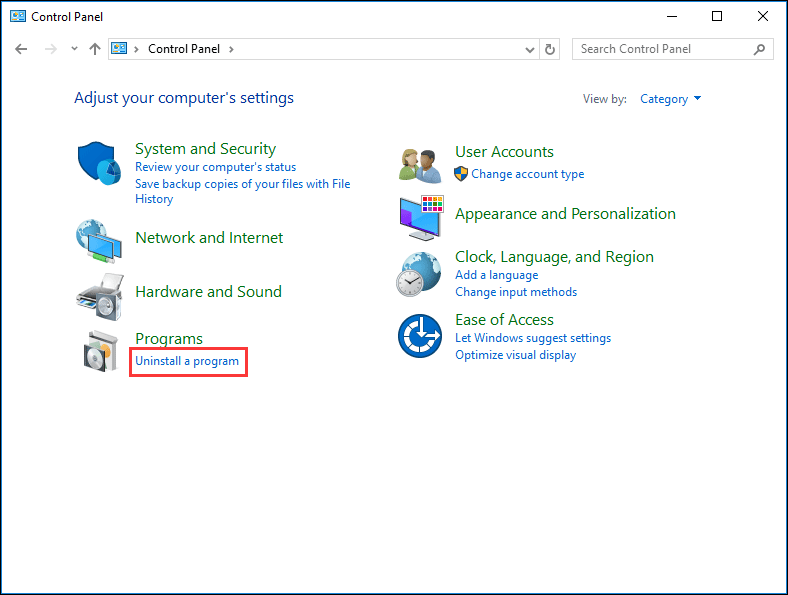Click the empty area of the address bar
The height and width of the screenshot is (595, 788).
(377, 49)
